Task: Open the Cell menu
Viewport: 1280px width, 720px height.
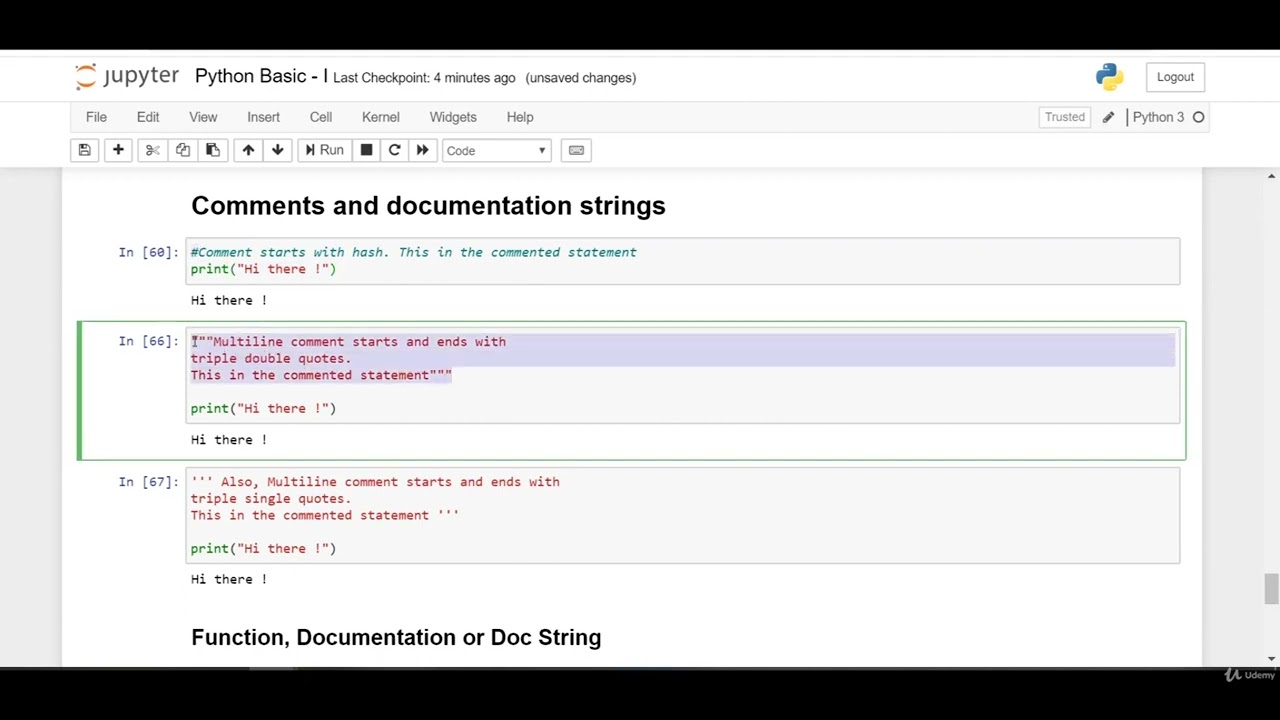Action: 321,117
